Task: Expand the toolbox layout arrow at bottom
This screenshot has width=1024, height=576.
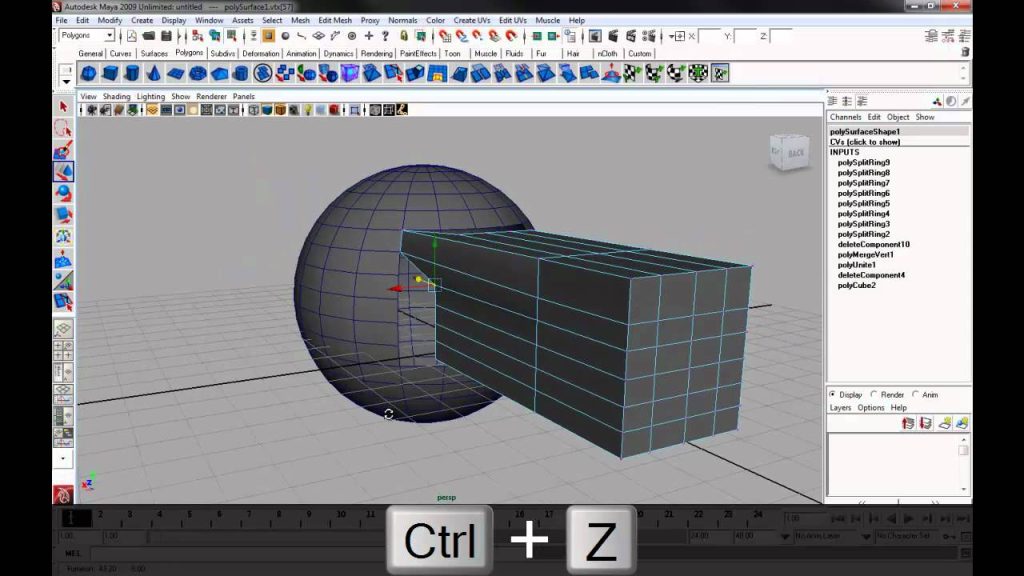Action: pos(63,458)
